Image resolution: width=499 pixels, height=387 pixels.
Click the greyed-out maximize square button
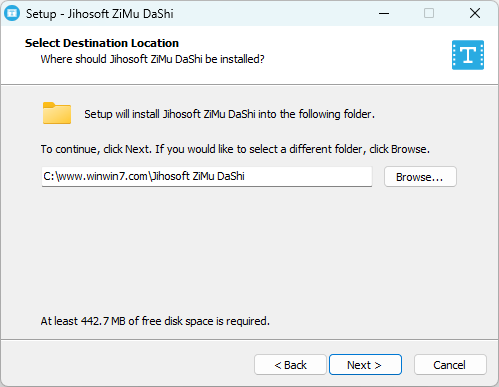point(429,13)
